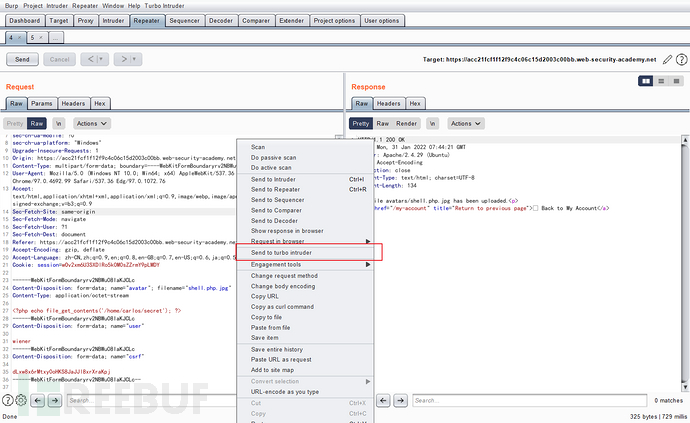Toggle request newline \n display
Image resolution: width=690 pixels, height=423 pixels.
pos(59,124)
